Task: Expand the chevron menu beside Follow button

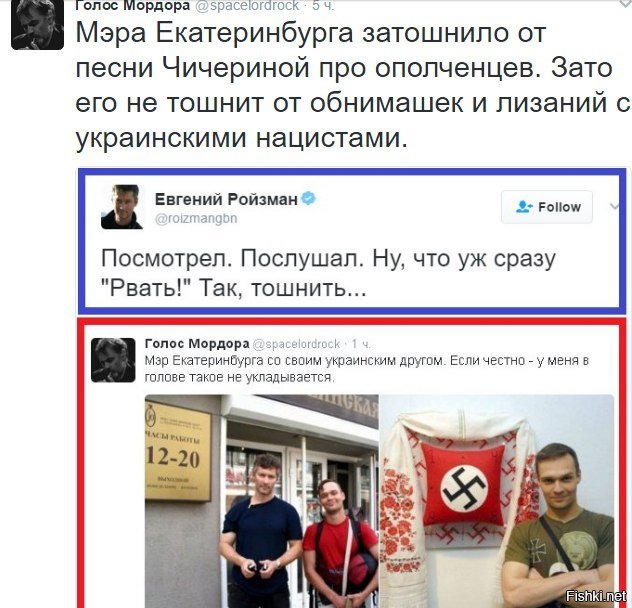Action: [615, 207]
